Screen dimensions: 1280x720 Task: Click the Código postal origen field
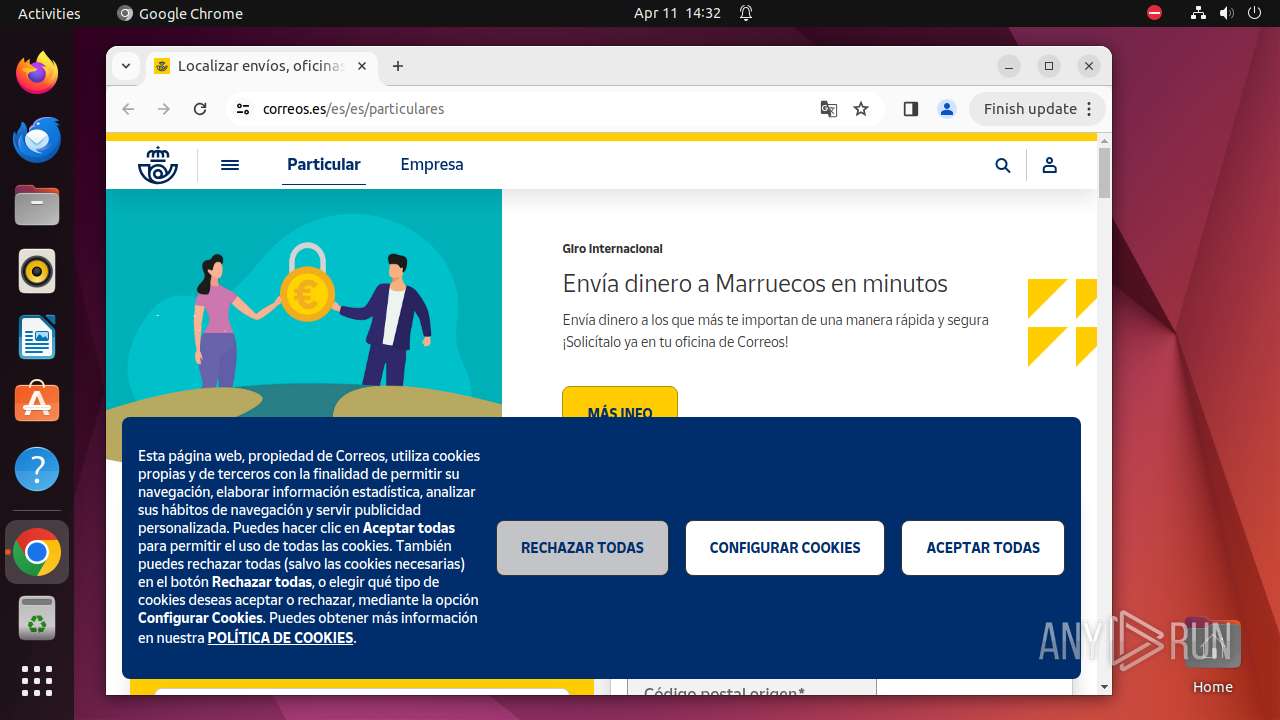[751, 688]
